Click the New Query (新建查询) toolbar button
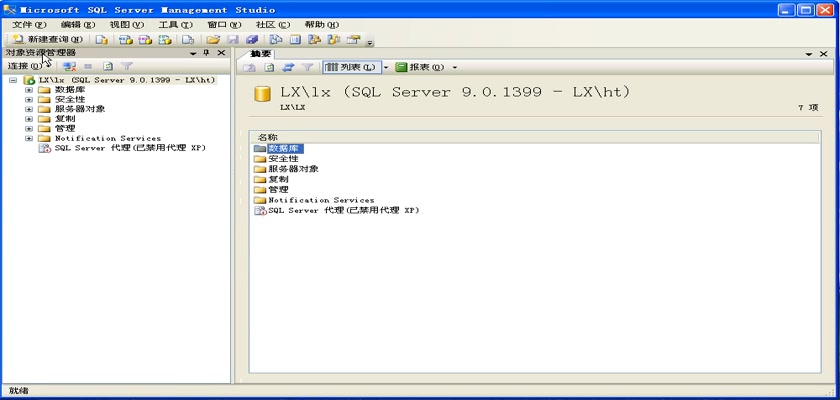Image resolution: width=840 pixels, height=400 pixels. tap(47, 39)
